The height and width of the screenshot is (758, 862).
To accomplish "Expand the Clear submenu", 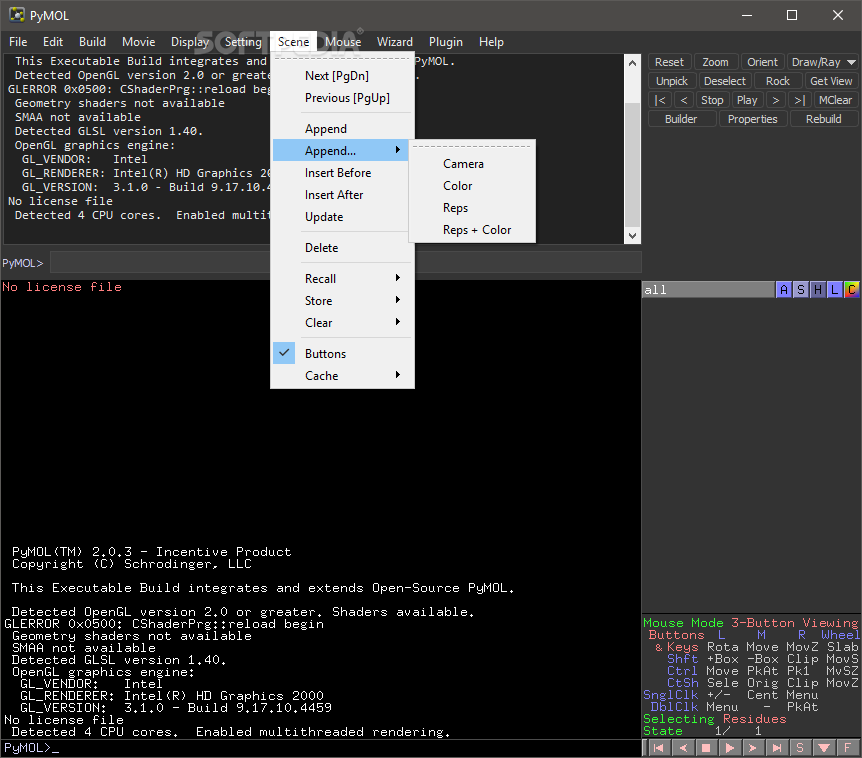I will click(342, 323).
